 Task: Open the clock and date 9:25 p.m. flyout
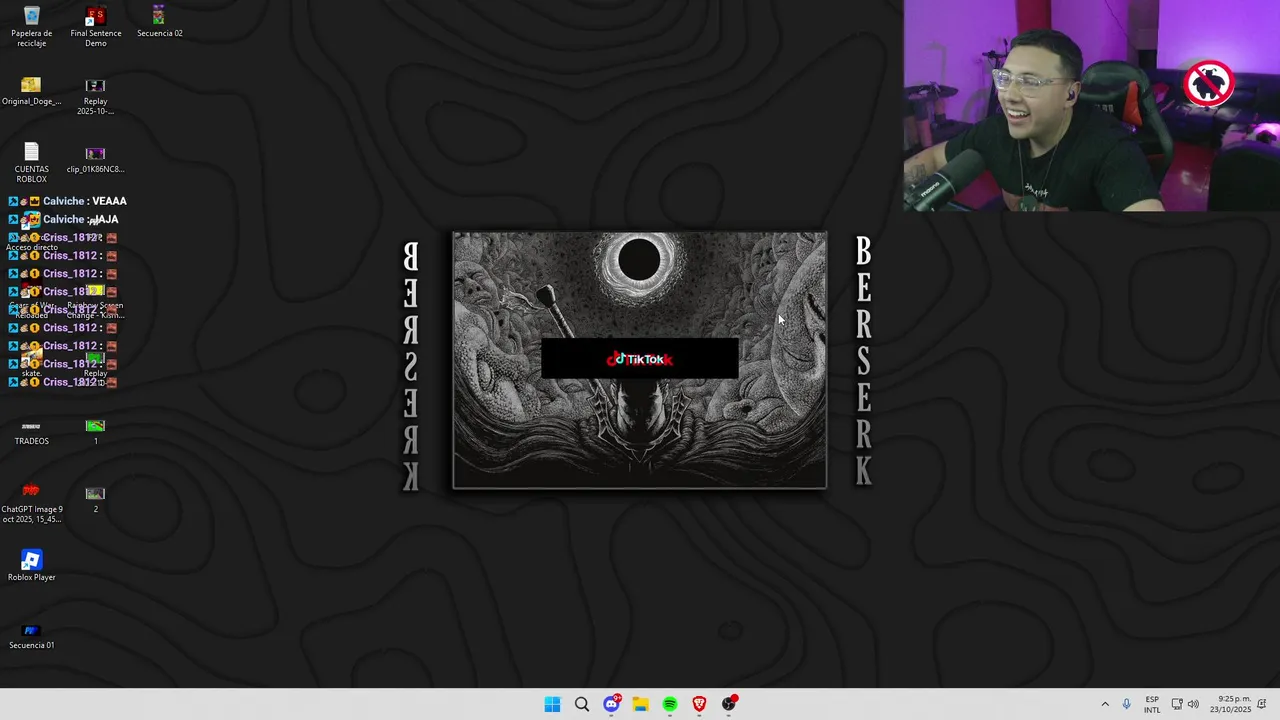tap(1231, 704)
